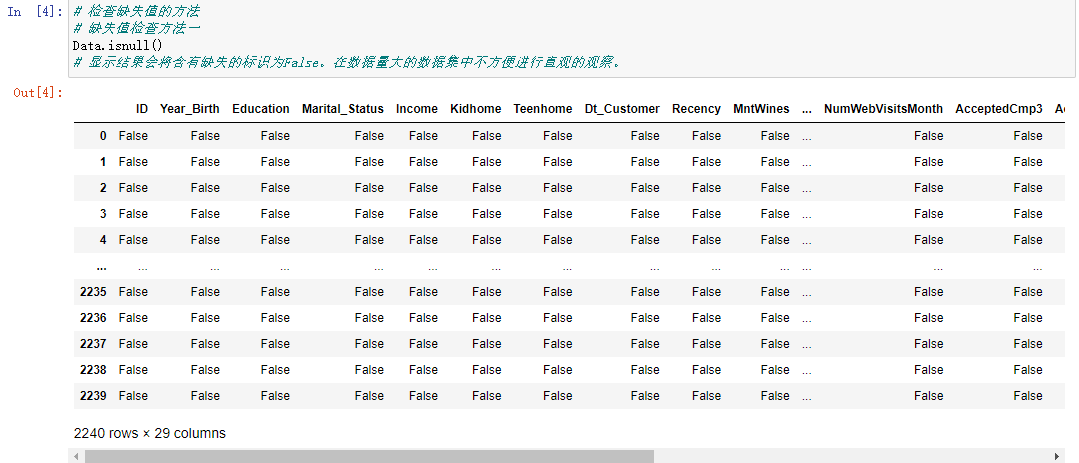Click the left arrow of horizontal scrollbar
The image size is (1079, 463).
76,456
